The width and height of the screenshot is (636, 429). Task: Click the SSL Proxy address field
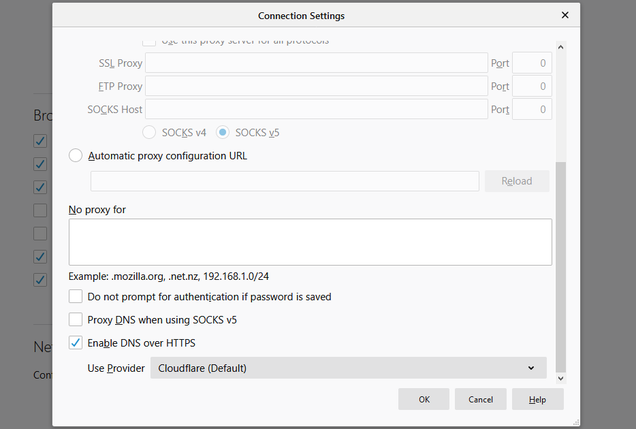click(x=316, y=63)
